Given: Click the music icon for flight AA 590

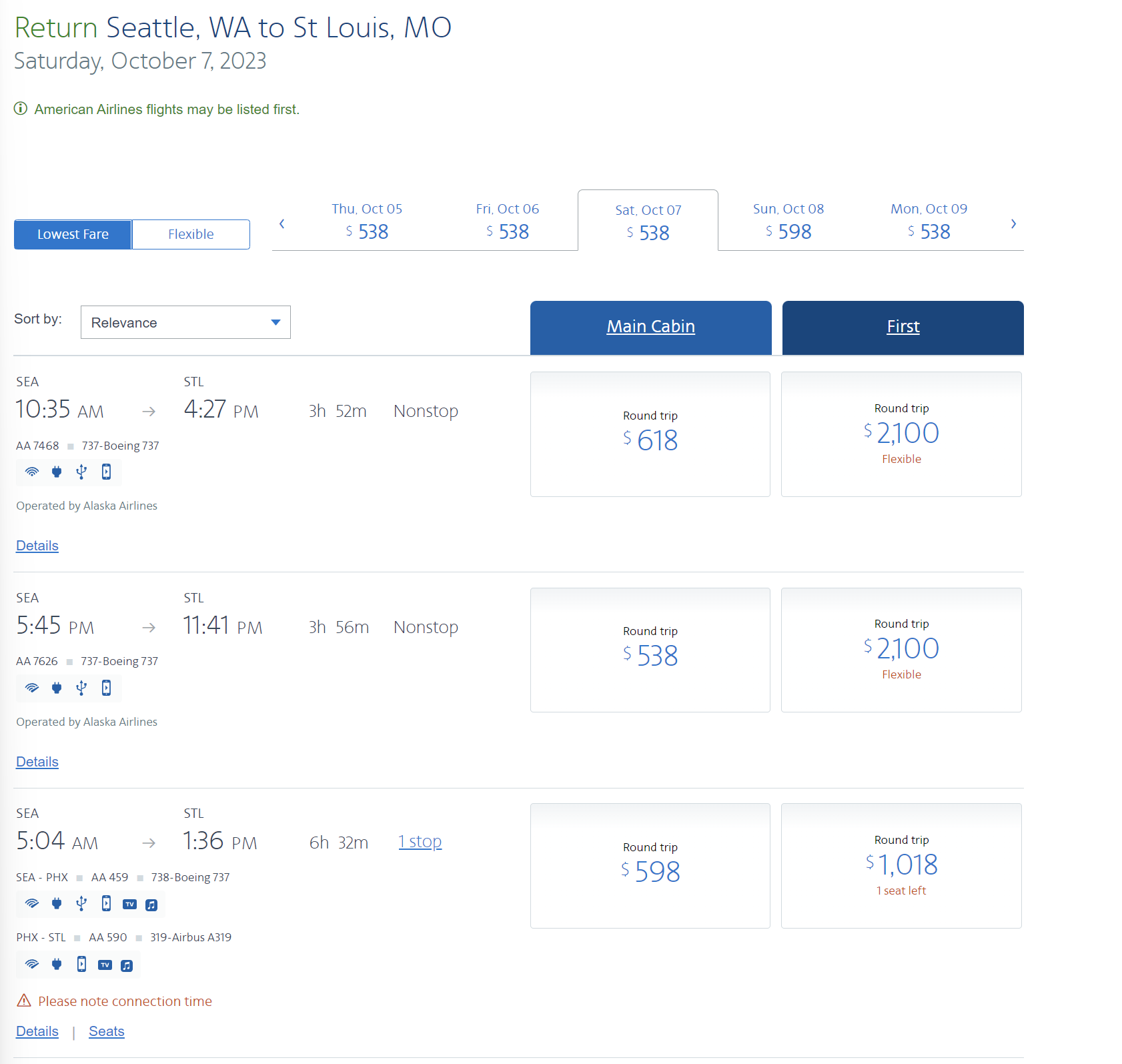Looking at the screenshot, I should point(127,965).
